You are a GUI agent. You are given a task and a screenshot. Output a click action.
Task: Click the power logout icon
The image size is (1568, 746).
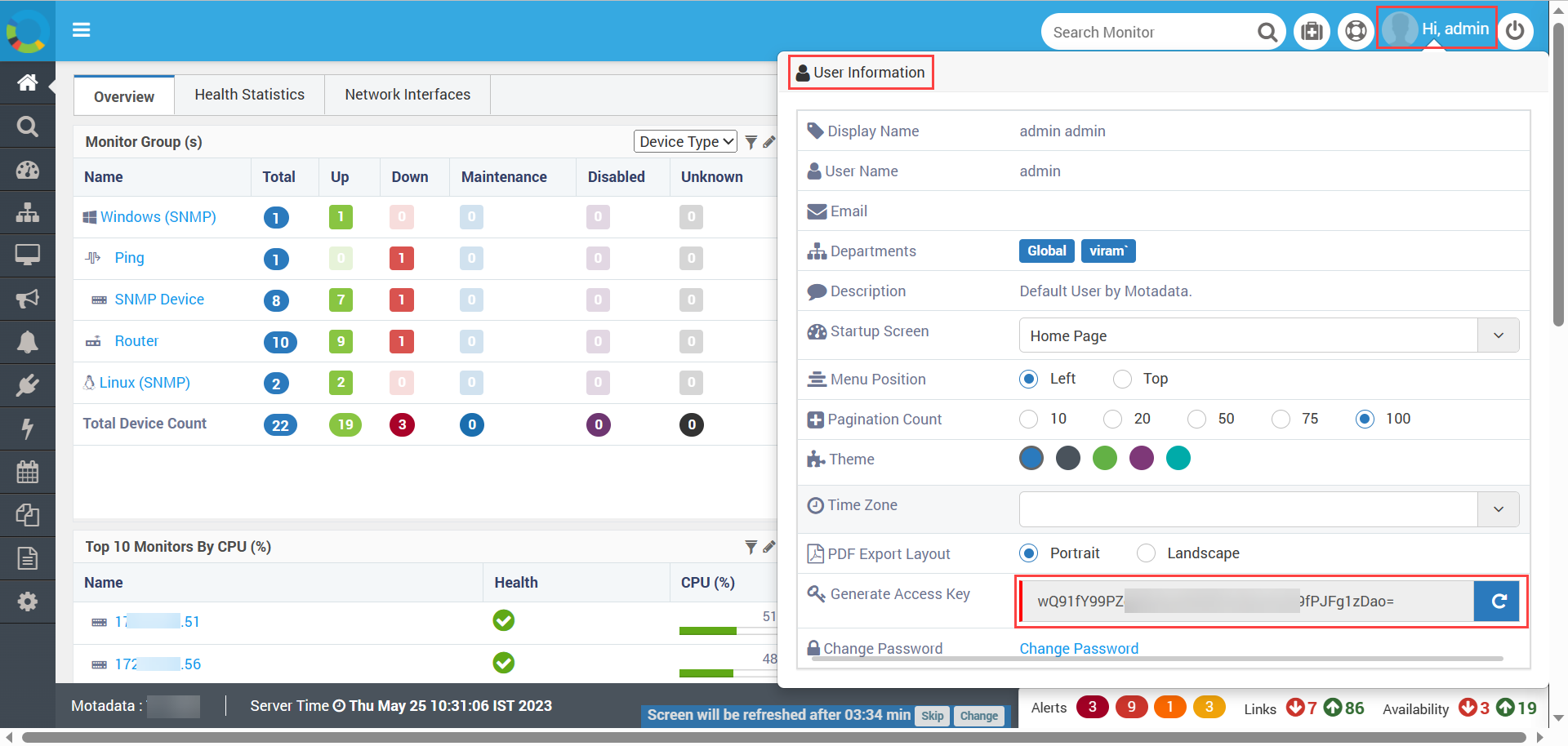1515,31
